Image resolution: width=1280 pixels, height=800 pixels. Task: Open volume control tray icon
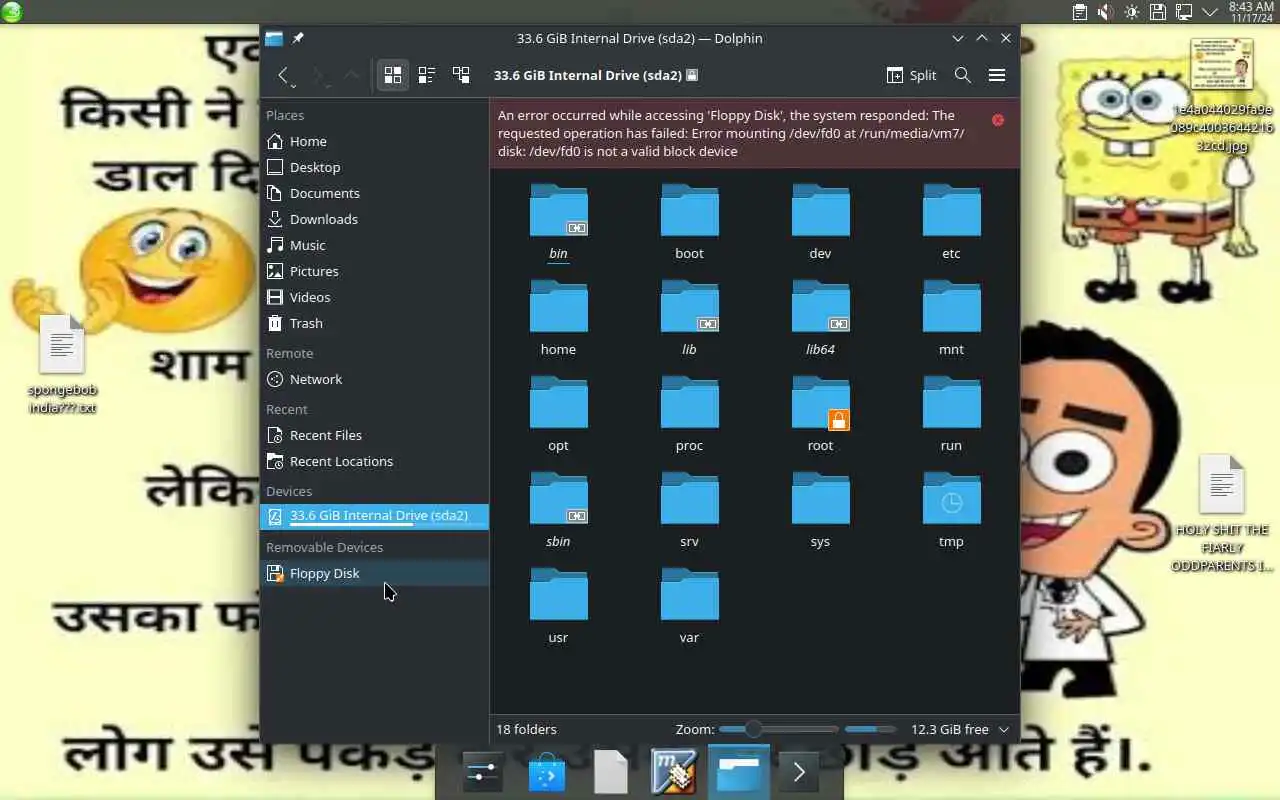1105,12
